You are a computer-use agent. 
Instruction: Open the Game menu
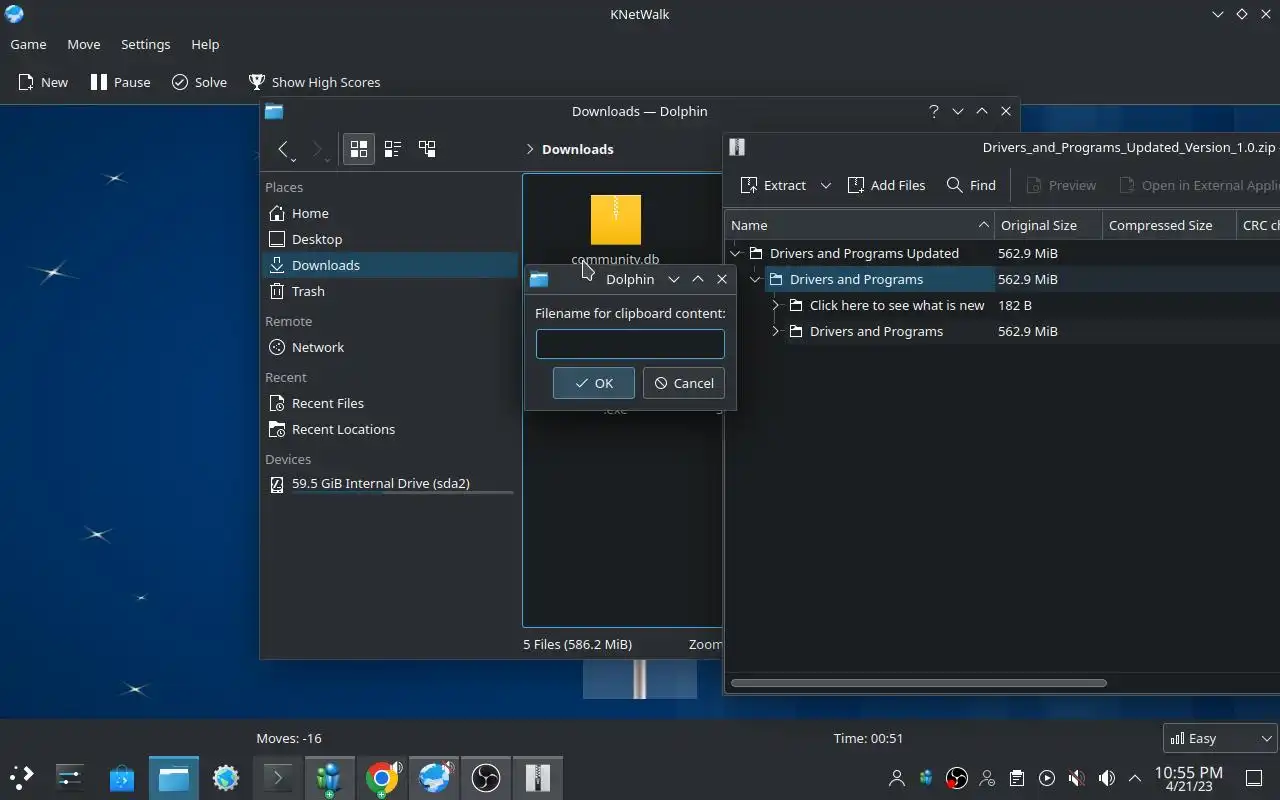pyautogui.click(x=28, y=44)
